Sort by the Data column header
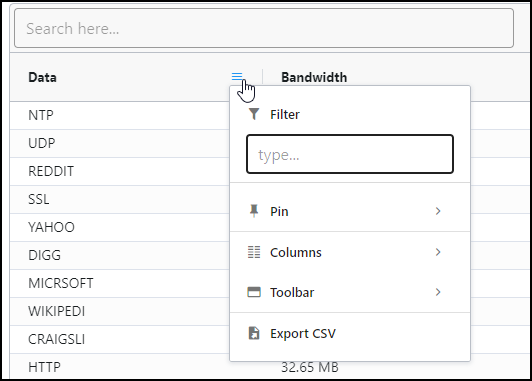 pyautogui.click(x=42, y=77)
